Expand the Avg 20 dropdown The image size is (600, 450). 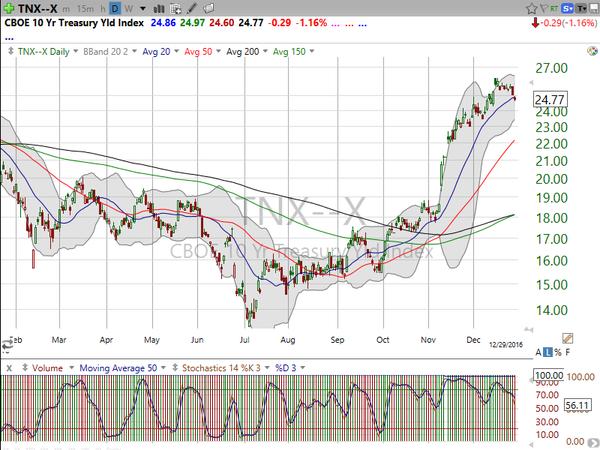pos(176,51)
